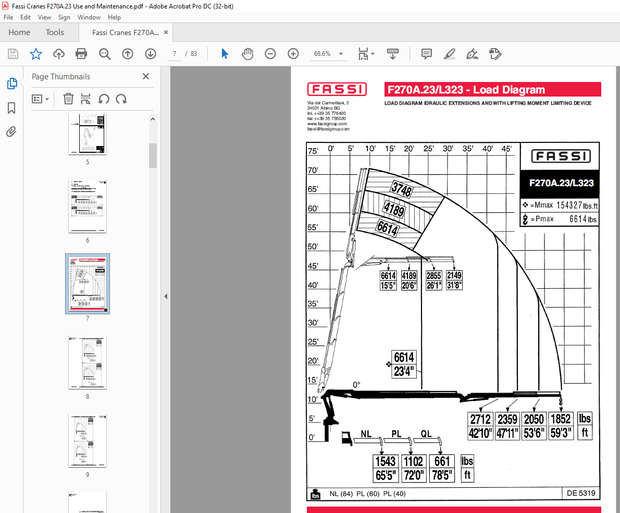Click the page number input field
Screen dimensions: 620x513
pyautogui.click(x=174, y=54)
